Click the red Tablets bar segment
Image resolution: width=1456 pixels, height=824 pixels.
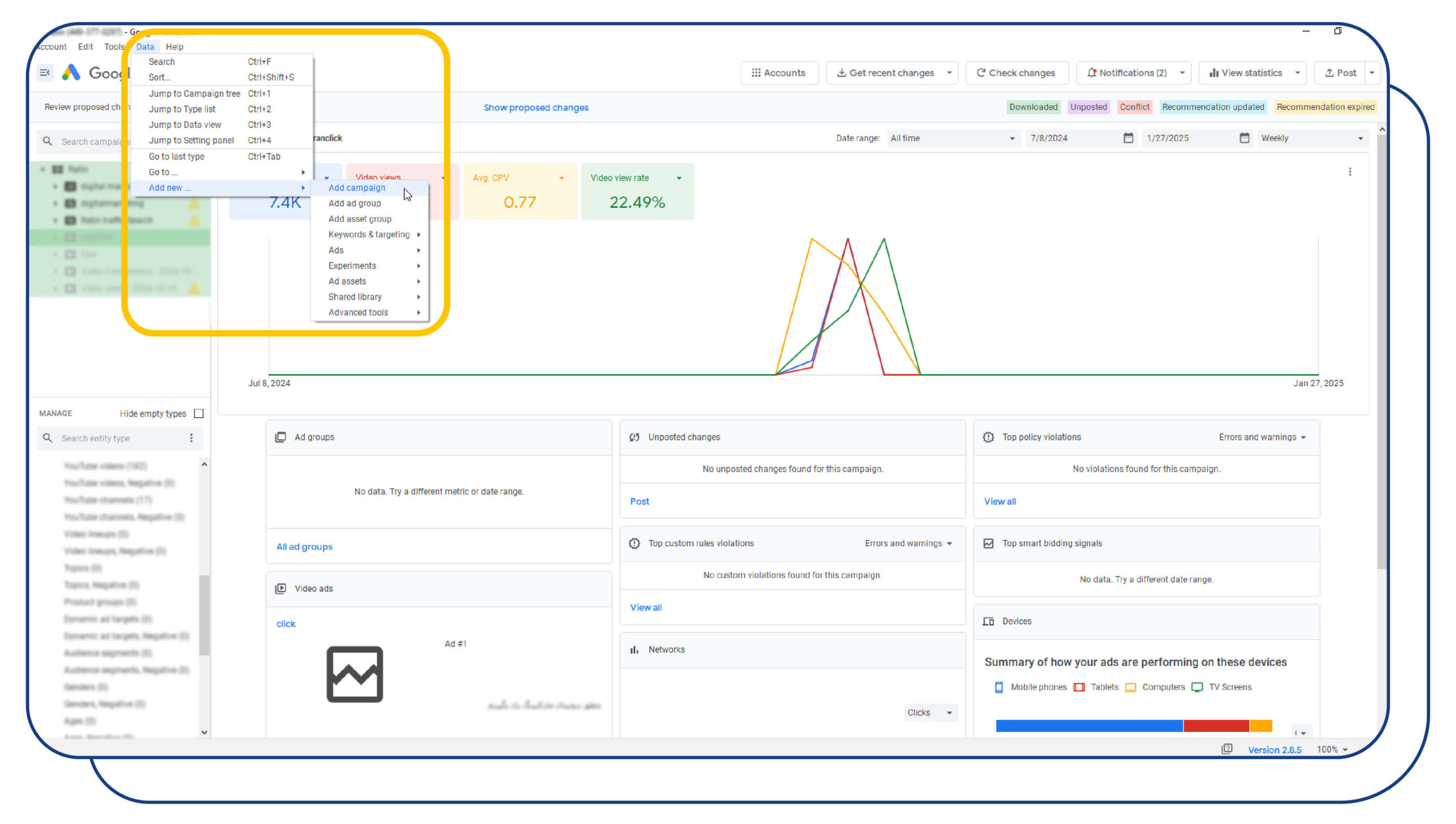1216,726
